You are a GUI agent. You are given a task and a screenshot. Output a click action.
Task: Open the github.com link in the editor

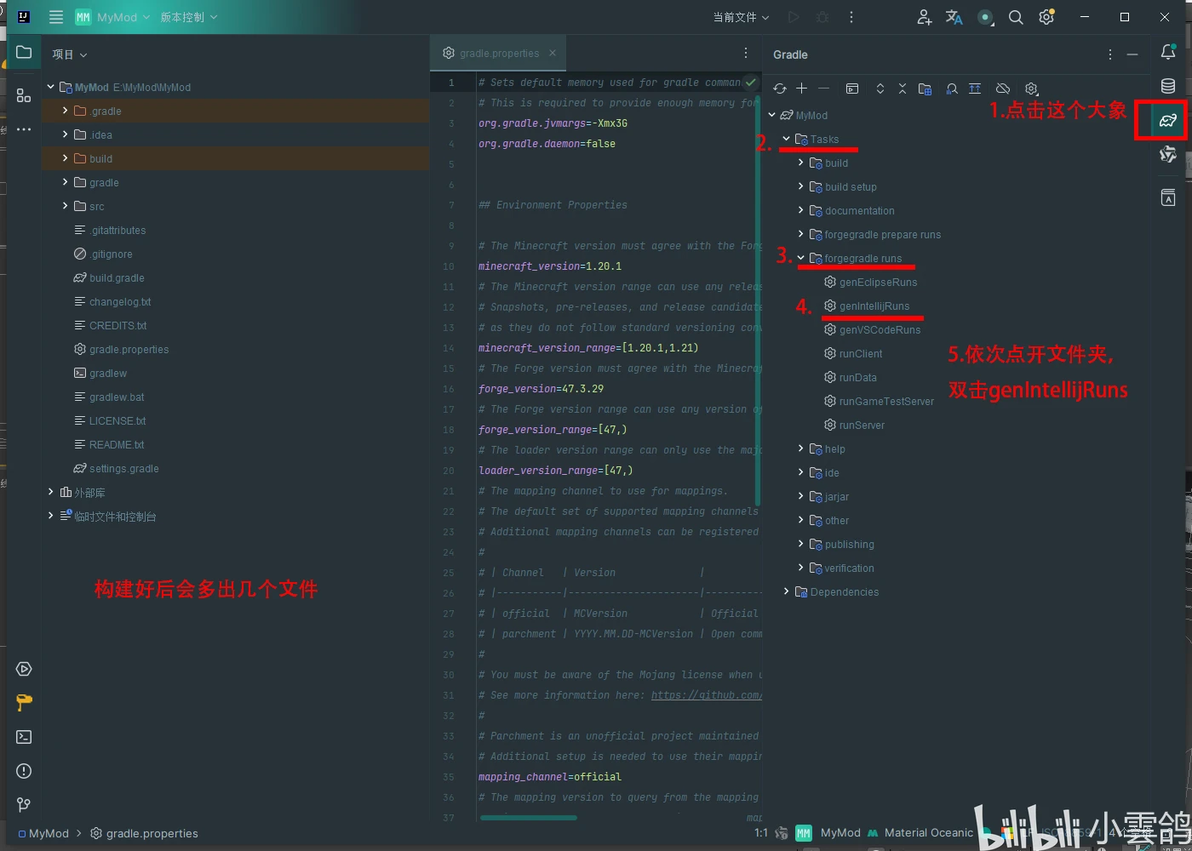coord(706,695)
